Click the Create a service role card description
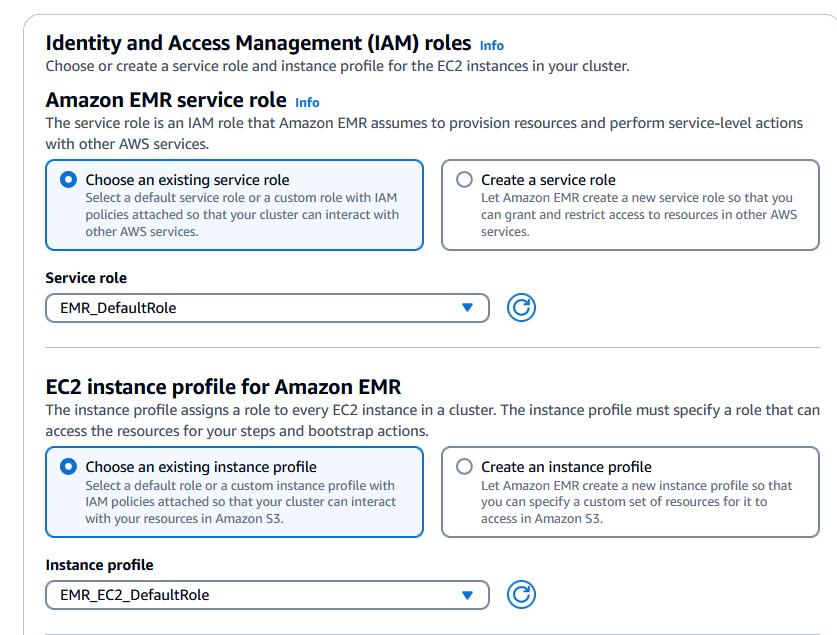Viewport: 837px width, 635px height. coord(638,215)
